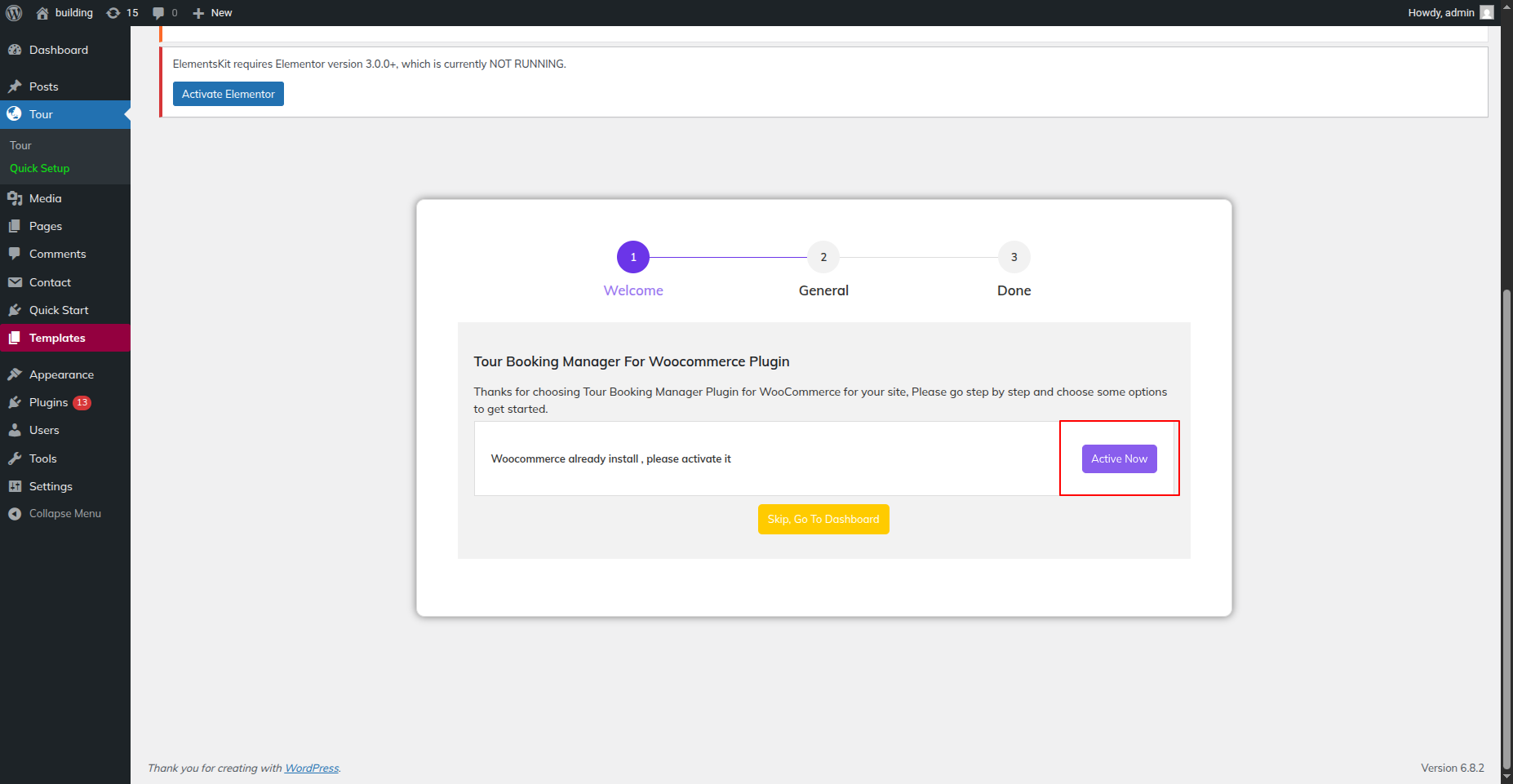Click Skip, Go To Dashboard button
The image size is (1513, 784).
823,520
